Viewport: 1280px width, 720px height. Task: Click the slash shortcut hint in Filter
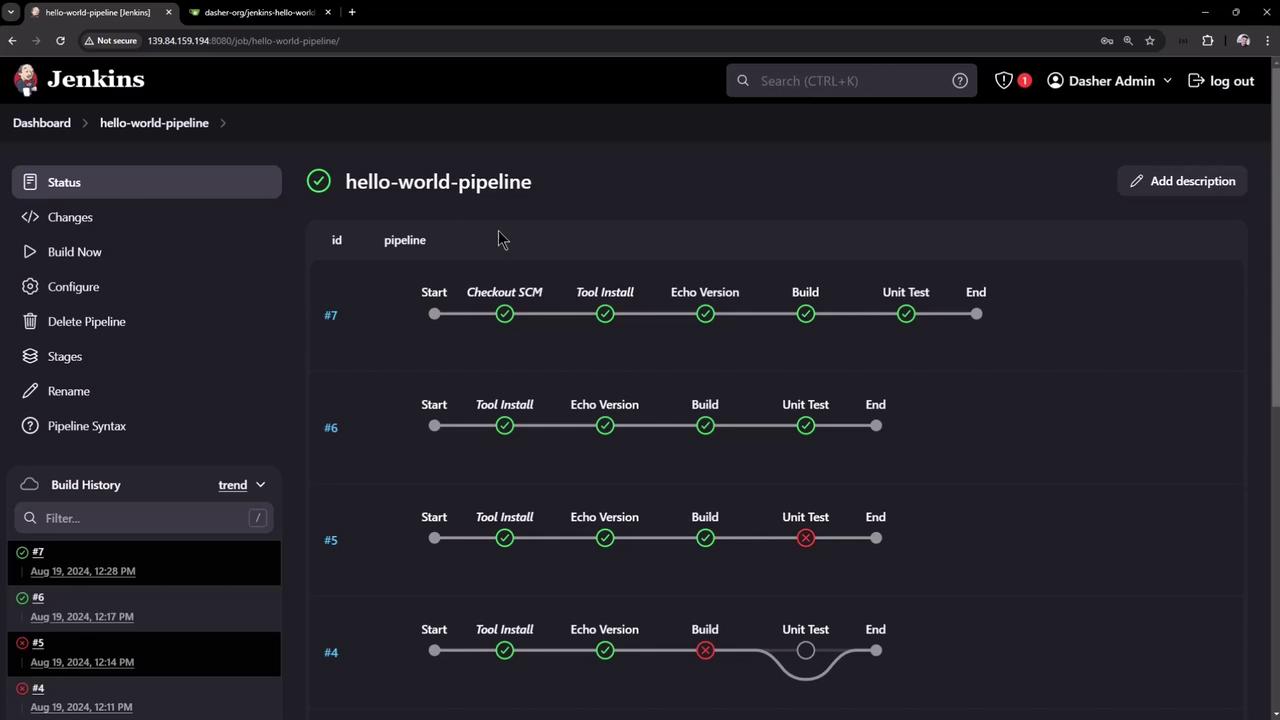coord(258,518)
